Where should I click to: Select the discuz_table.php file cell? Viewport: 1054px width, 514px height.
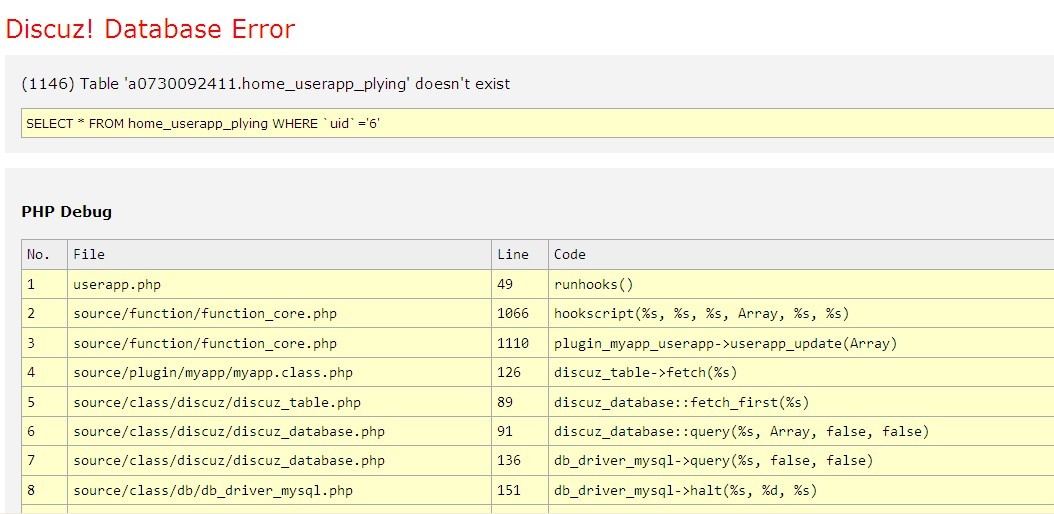(x=280, y=402)
